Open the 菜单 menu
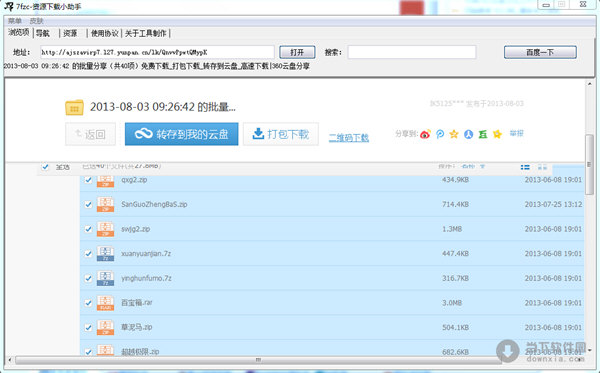This screenshot has width=600, height=373. pyautogui.click(x=15, y=21)
